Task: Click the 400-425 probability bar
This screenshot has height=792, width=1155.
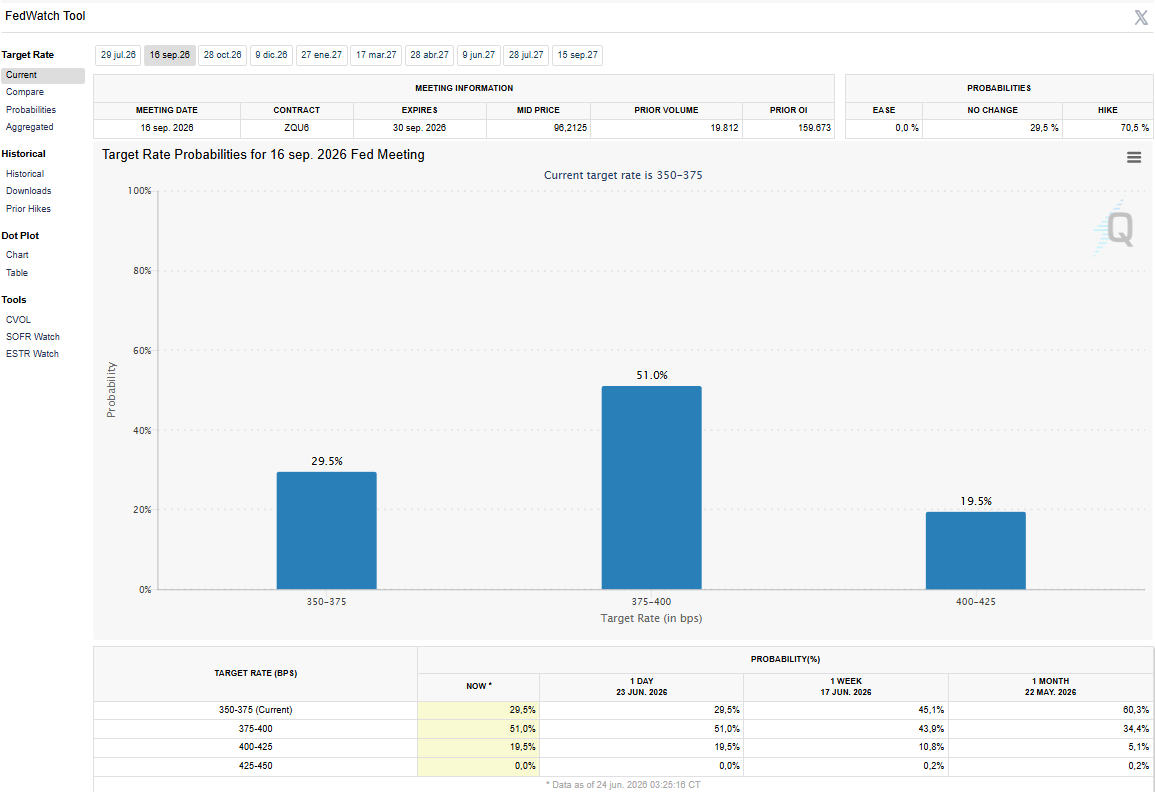Action: coord(975,550)
